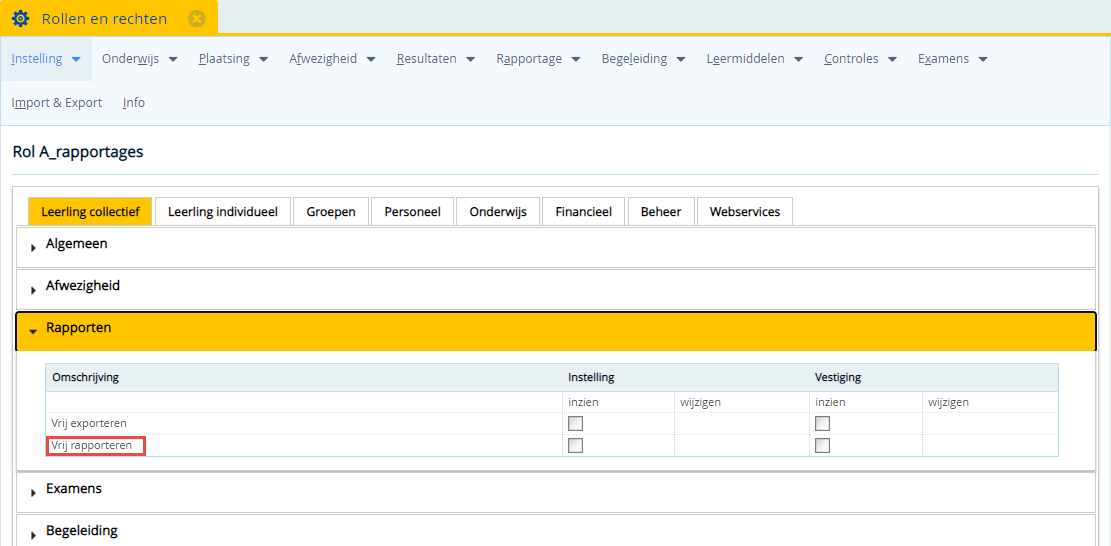1111x546 pixels.
Task: Click dropdown arrow next to Controles
Action: pyautogui.click(x=892, y=59)
